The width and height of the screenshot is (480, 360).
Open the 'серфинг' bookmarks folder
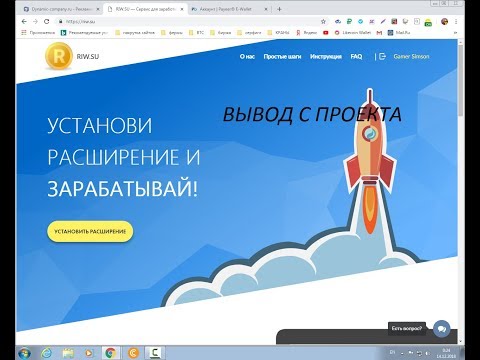click(x=249, y=33)
